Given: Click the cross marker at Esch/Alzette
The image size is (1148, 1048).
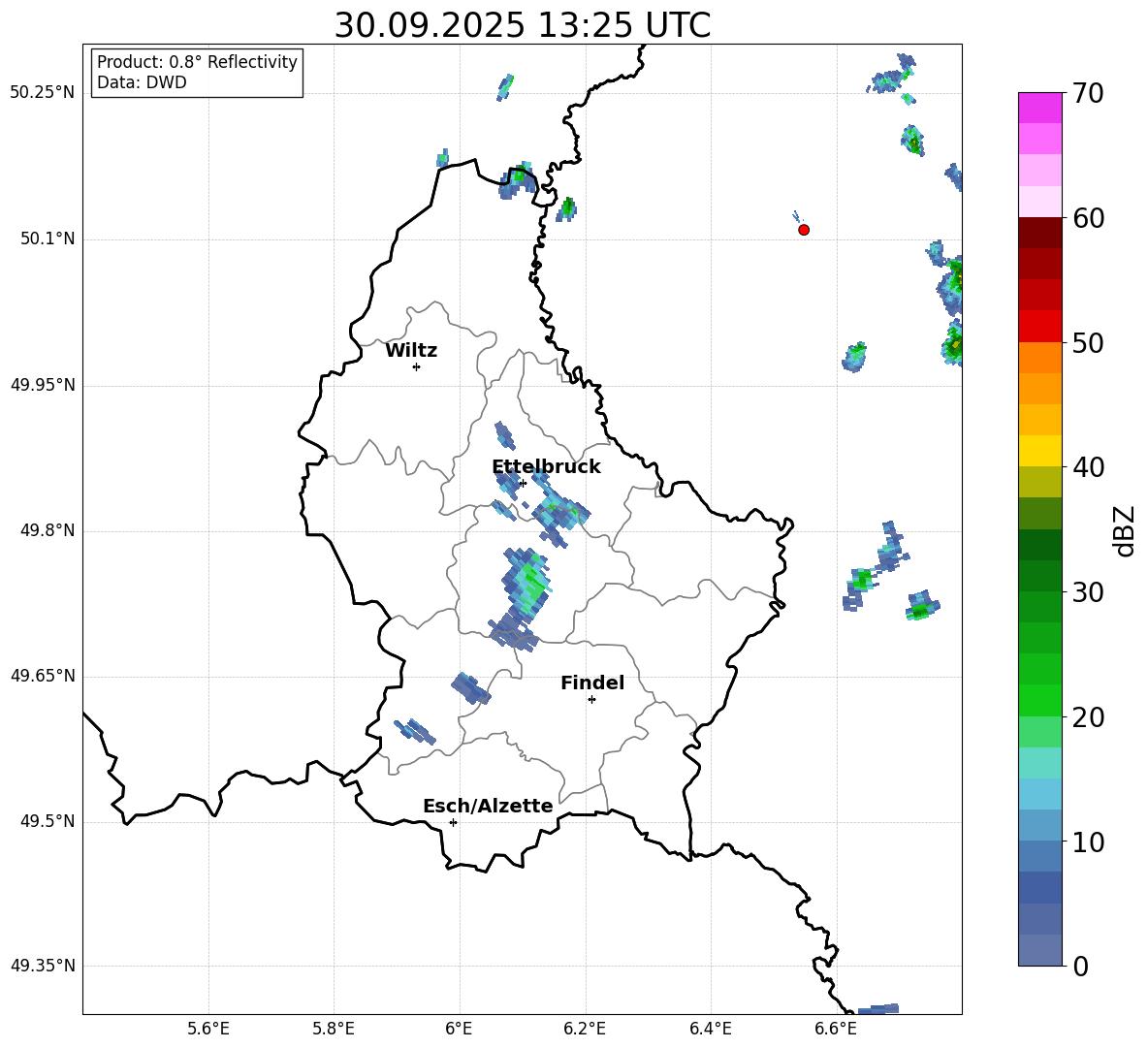Looking at the screenshot, I should [453, 822].
